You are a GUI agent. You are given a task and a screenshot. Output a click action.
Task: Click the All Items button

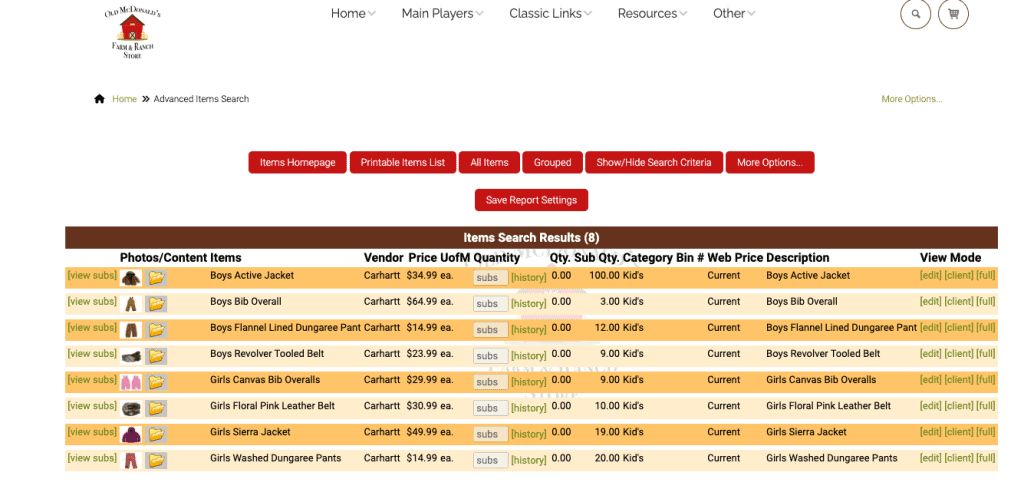(x=489, y=163)
